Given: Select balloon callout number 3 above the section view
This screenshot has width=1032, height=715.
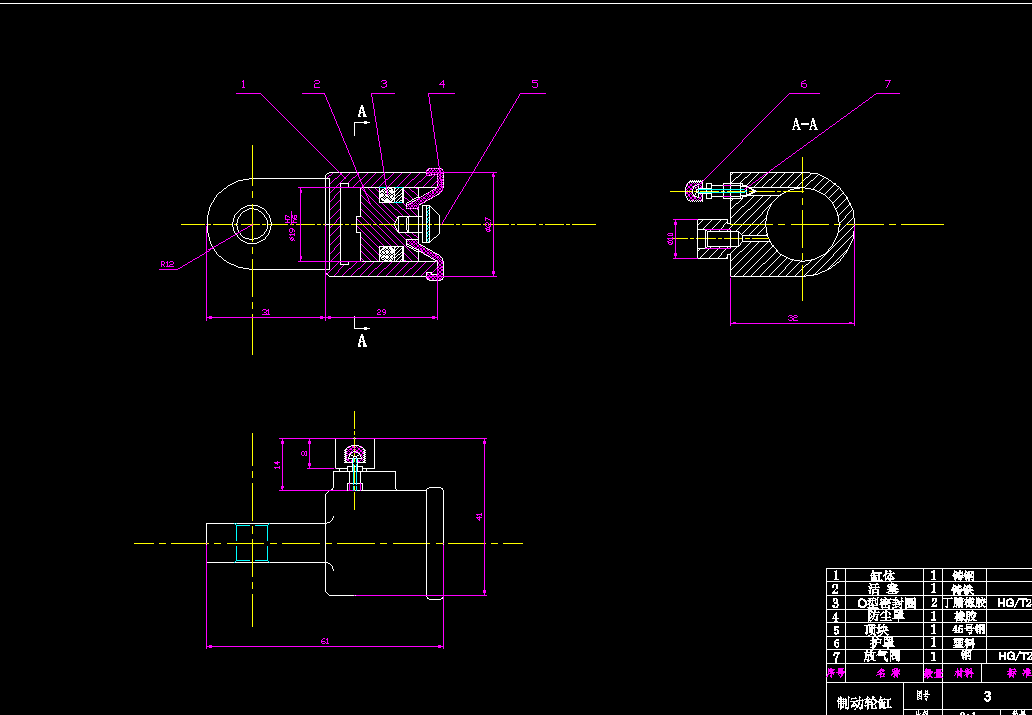Looking at the screenshot, I should click(x=384, y=84).
